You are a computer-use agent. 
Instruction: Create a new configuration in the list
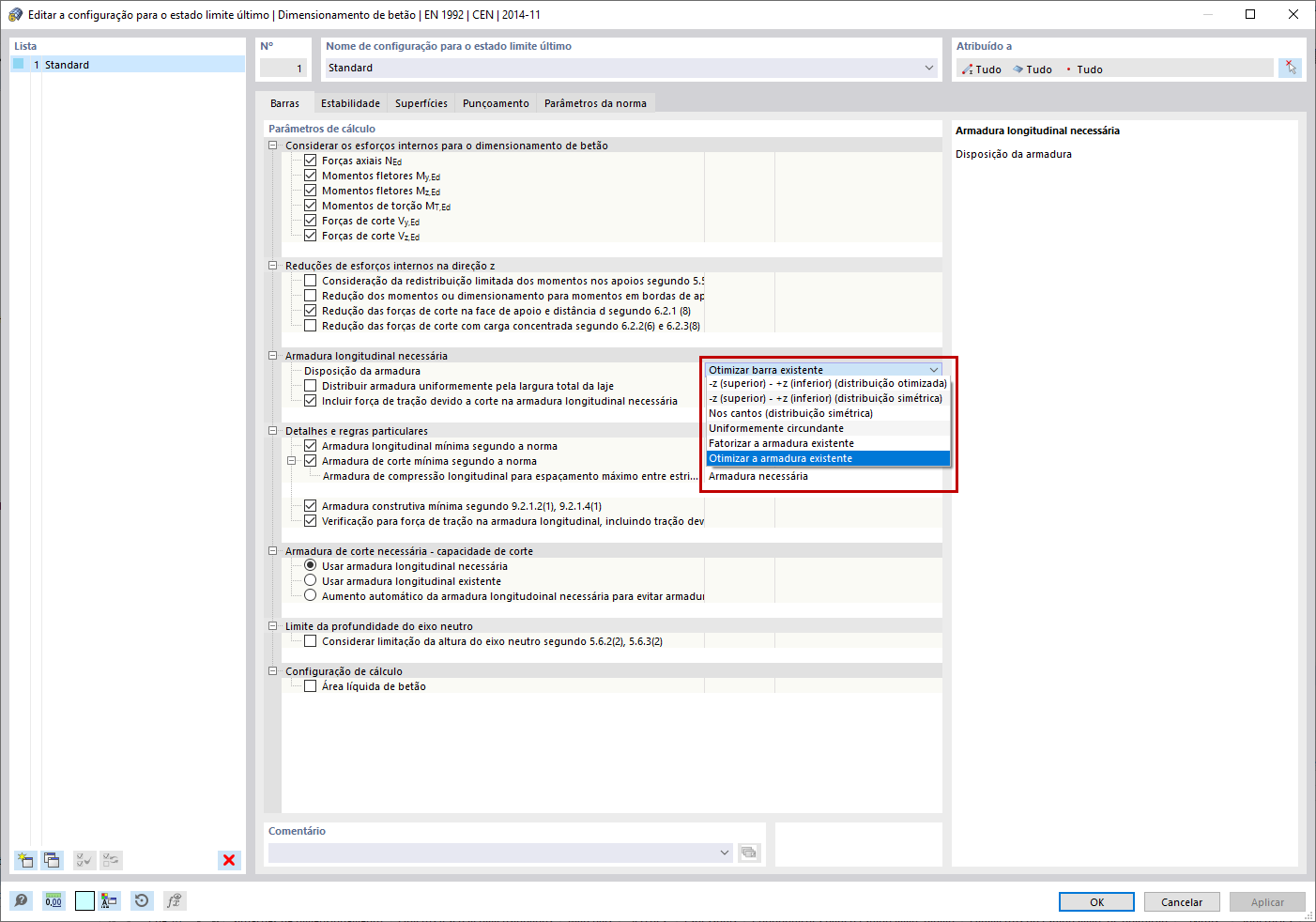pyautogui.click(x=25, y=860)
